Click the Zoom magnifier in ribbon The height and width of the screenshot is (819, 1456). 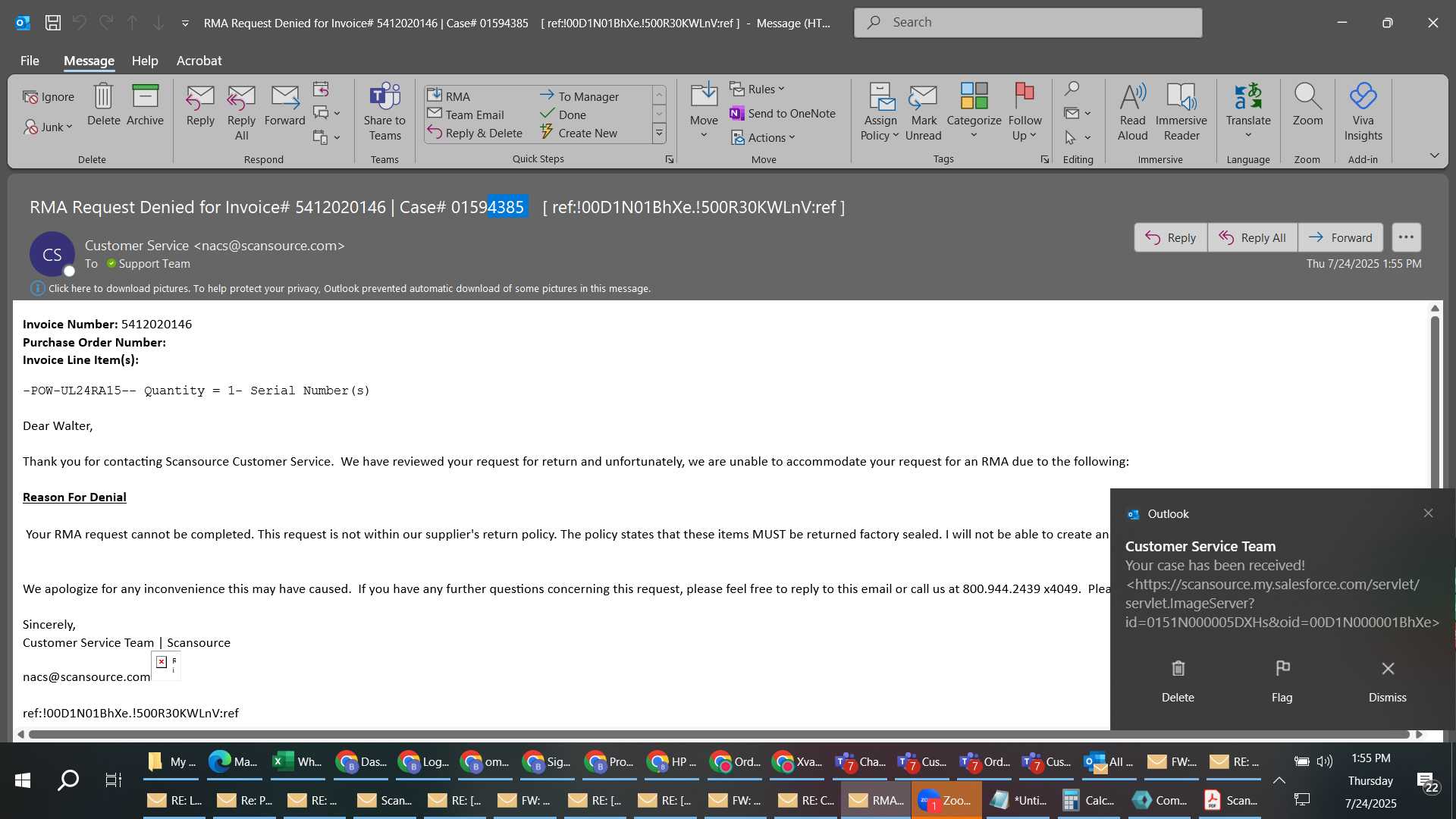1307,105
